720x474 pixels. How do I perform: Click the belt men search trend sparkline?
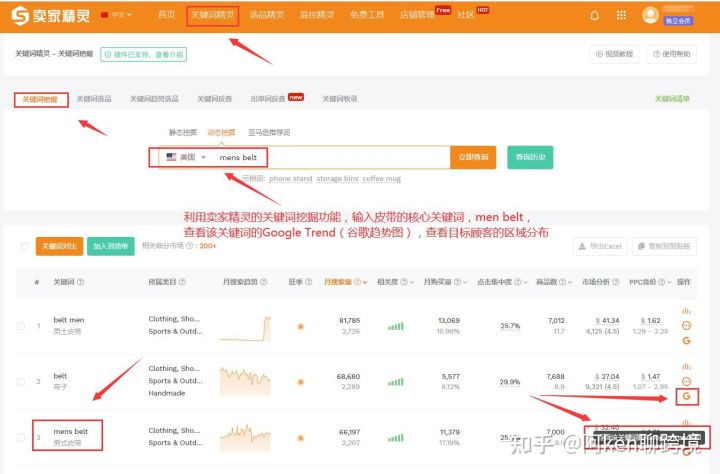coord(245,328)
